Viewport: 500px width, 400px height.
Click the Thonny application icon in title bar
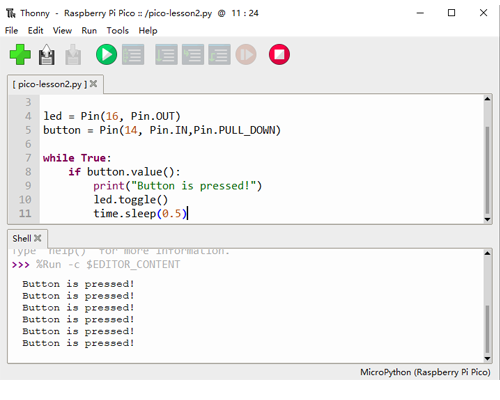(11, 13)
